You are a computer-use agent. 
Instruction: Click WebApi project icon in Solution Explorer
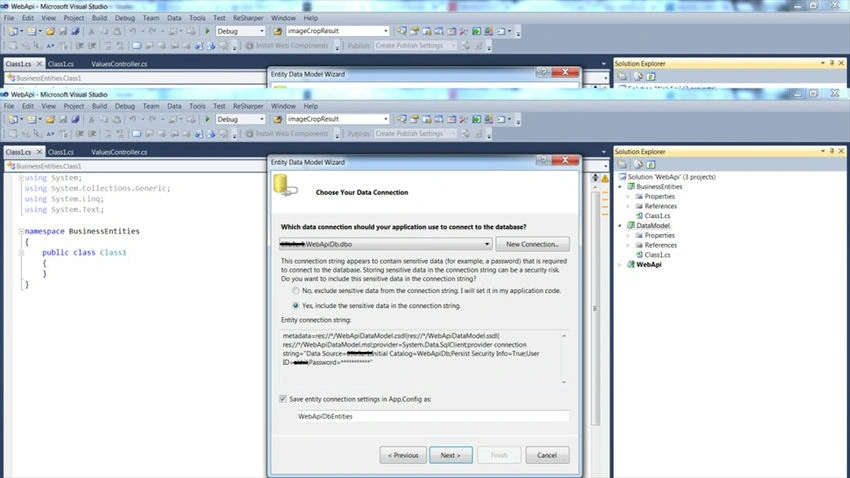point(631,264)
